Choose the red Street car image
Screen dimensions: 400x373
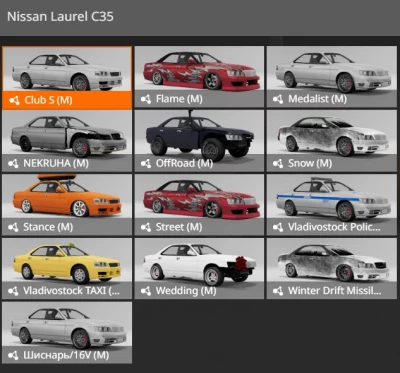[x=199, y=197]
